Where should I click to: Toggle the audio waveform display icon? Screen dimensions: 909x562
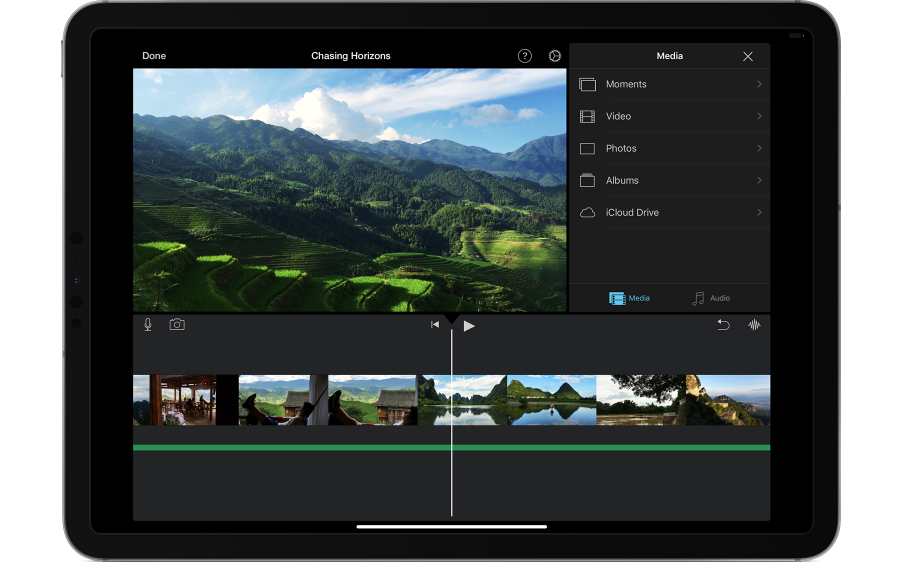(x=754, y=325)
